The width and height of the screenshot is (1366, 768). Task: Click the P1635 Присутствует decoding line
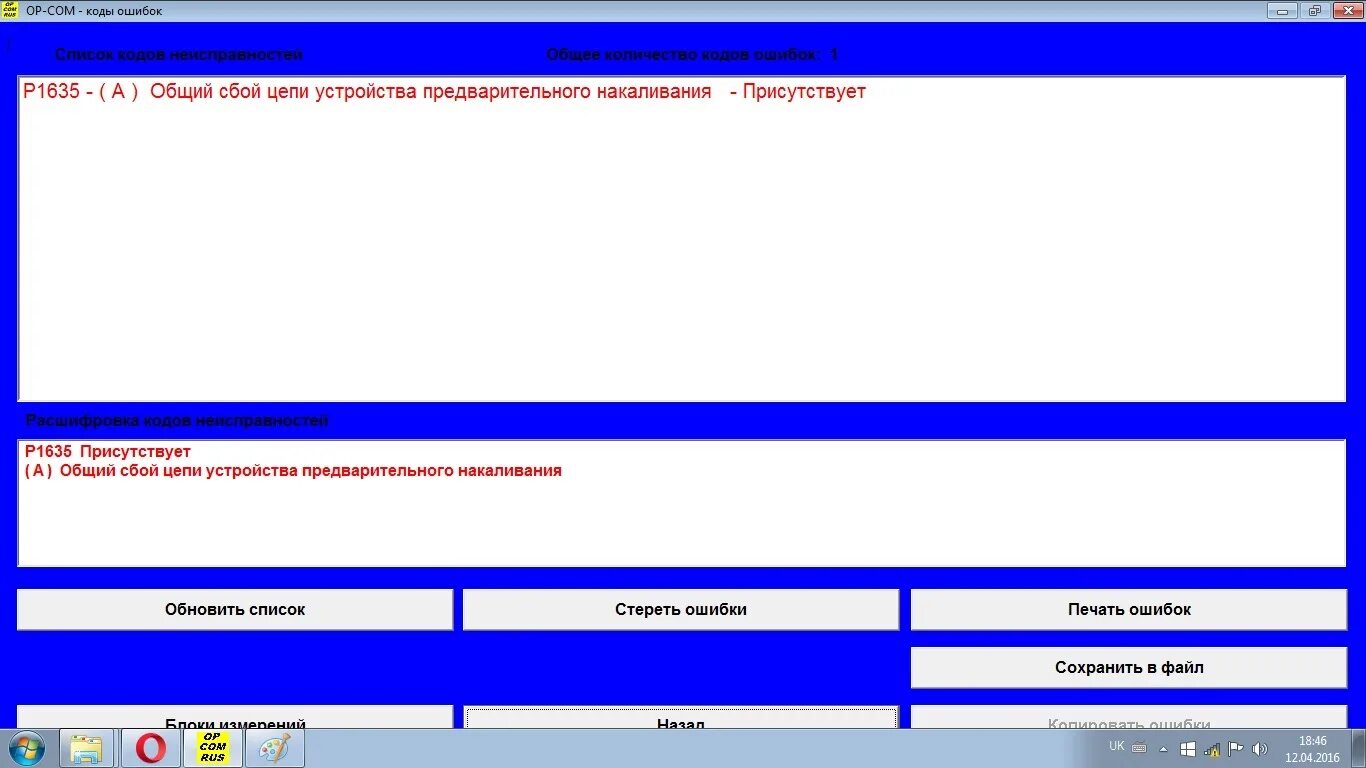click(x=108, y=452)
